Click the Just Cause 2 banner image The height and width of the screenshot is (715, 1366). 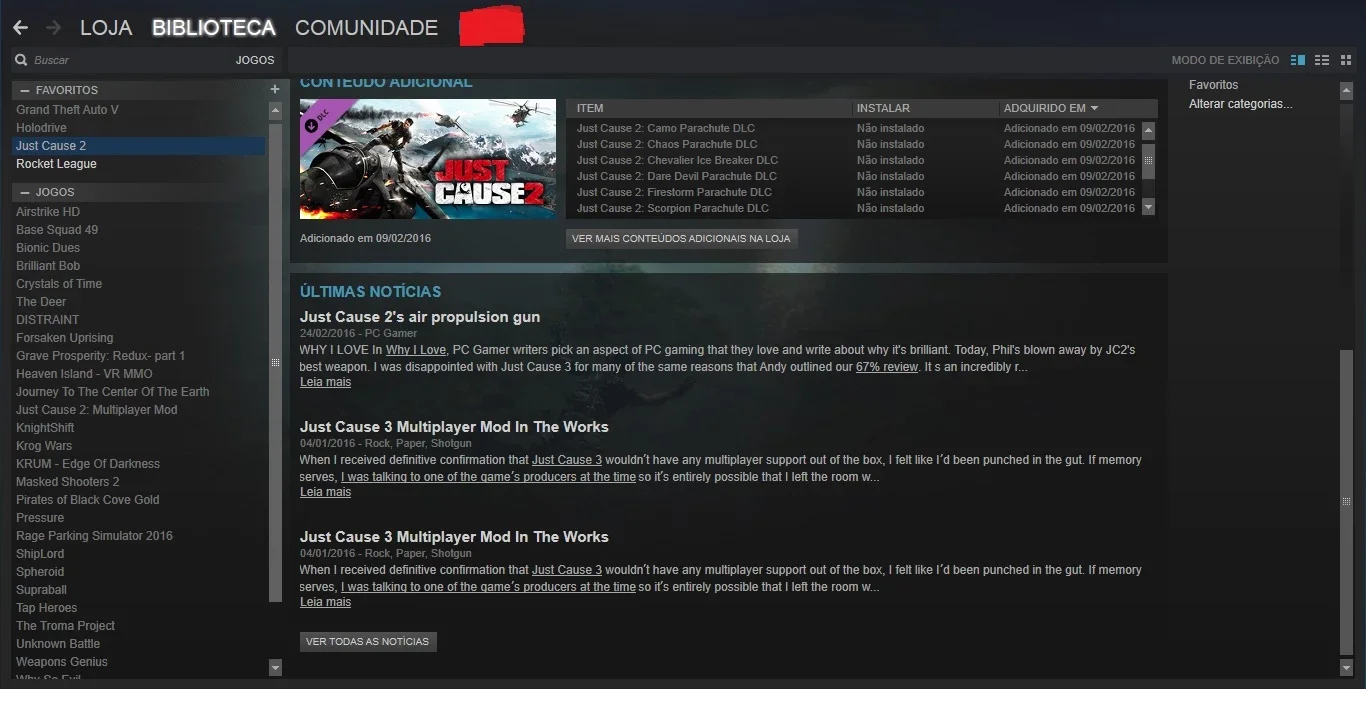click(428, 159)
